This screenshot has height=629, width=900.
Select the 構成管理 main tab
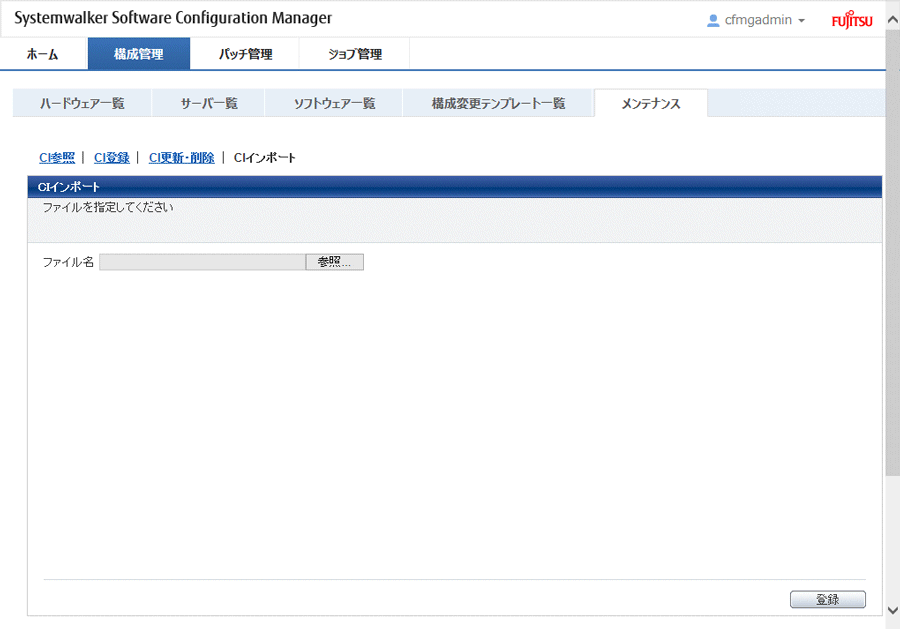[x=138, y=54]
